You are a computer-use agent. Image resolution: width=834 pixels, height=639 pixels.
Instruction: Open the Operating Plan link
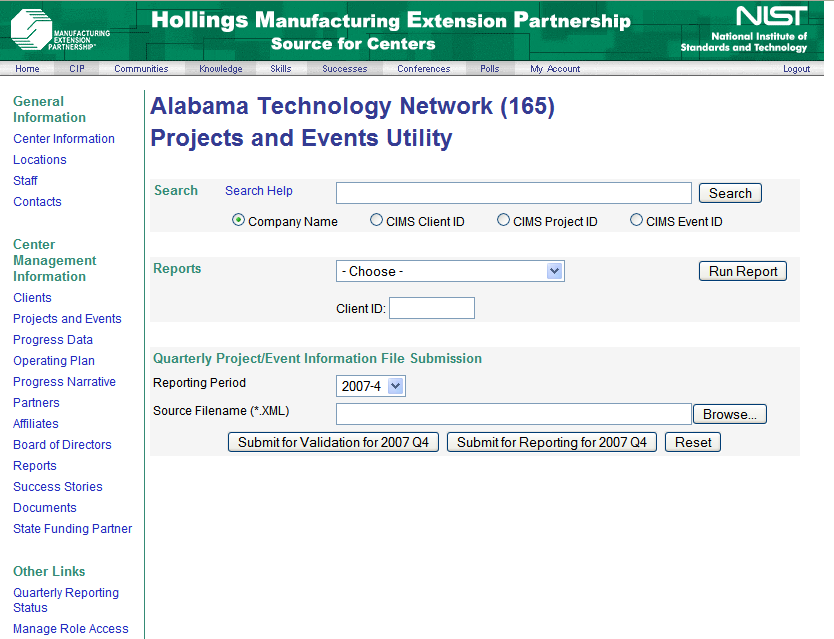54,360
